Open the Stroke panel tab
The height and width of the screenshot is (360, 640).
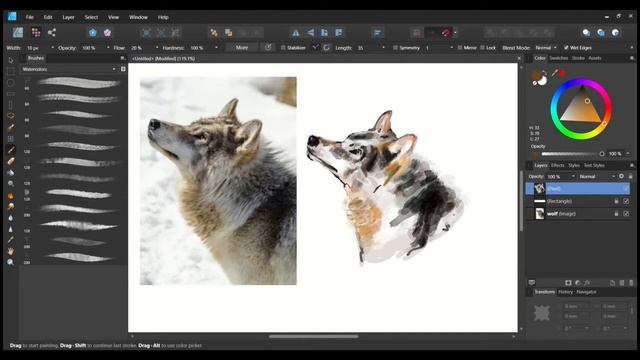pyautogui.click(x=578, y=58)
